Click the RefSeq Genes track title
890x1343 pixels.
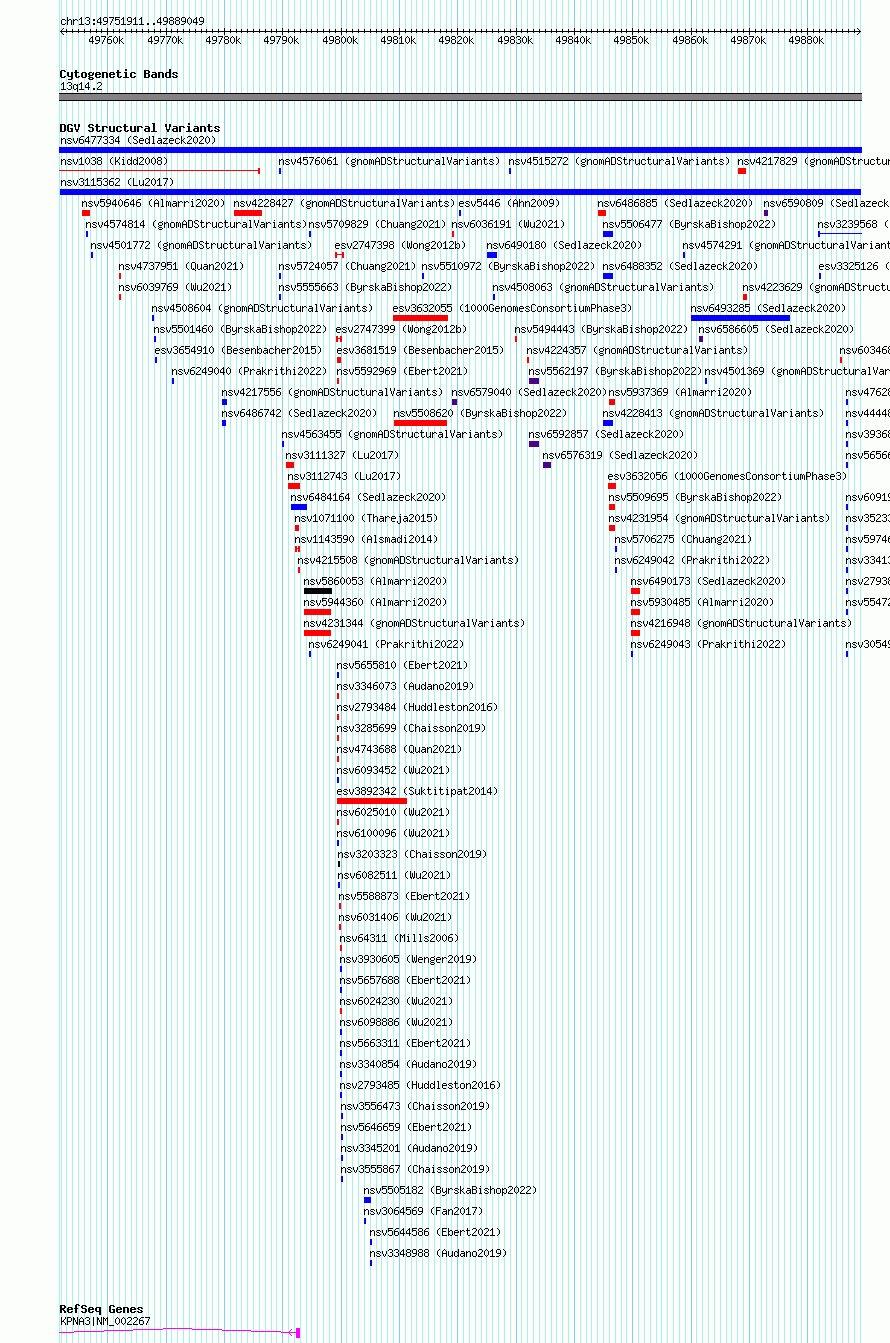[x=101, y=1309]
